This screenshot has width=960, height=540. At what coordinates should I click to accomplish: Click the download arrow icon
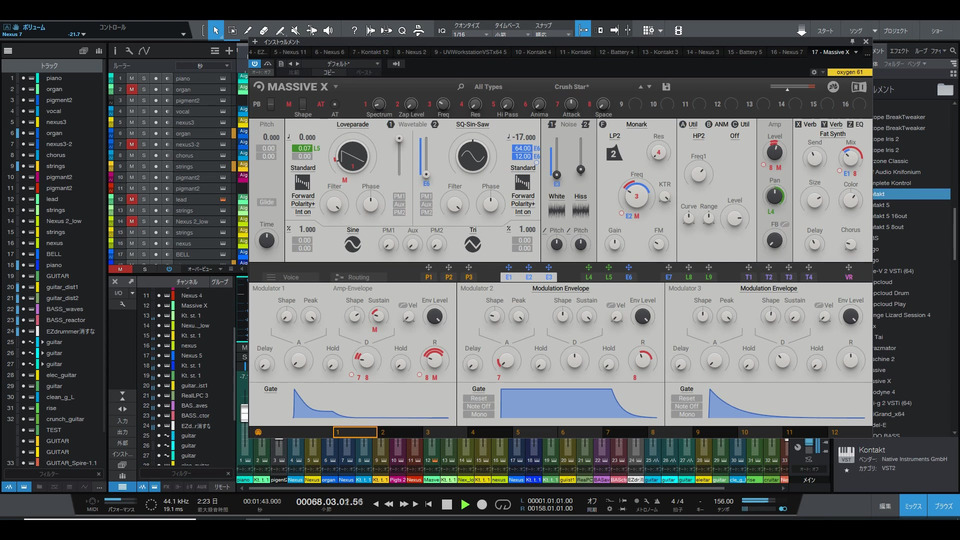(x=801, y=31)
